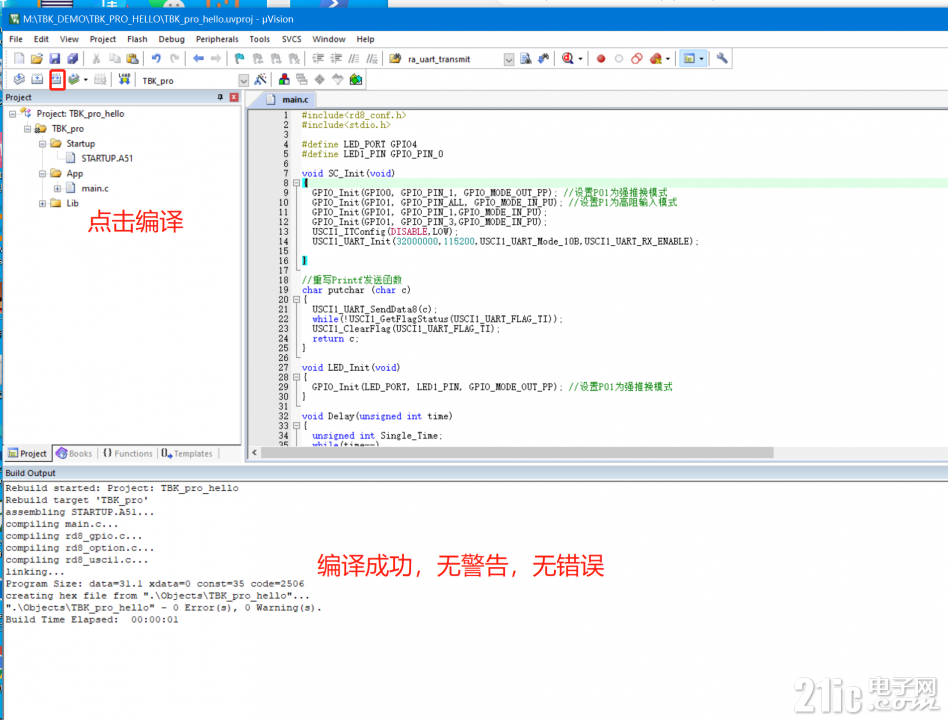Click the Copy icon
Screen dimensions: 948x720
click(114, 59)
